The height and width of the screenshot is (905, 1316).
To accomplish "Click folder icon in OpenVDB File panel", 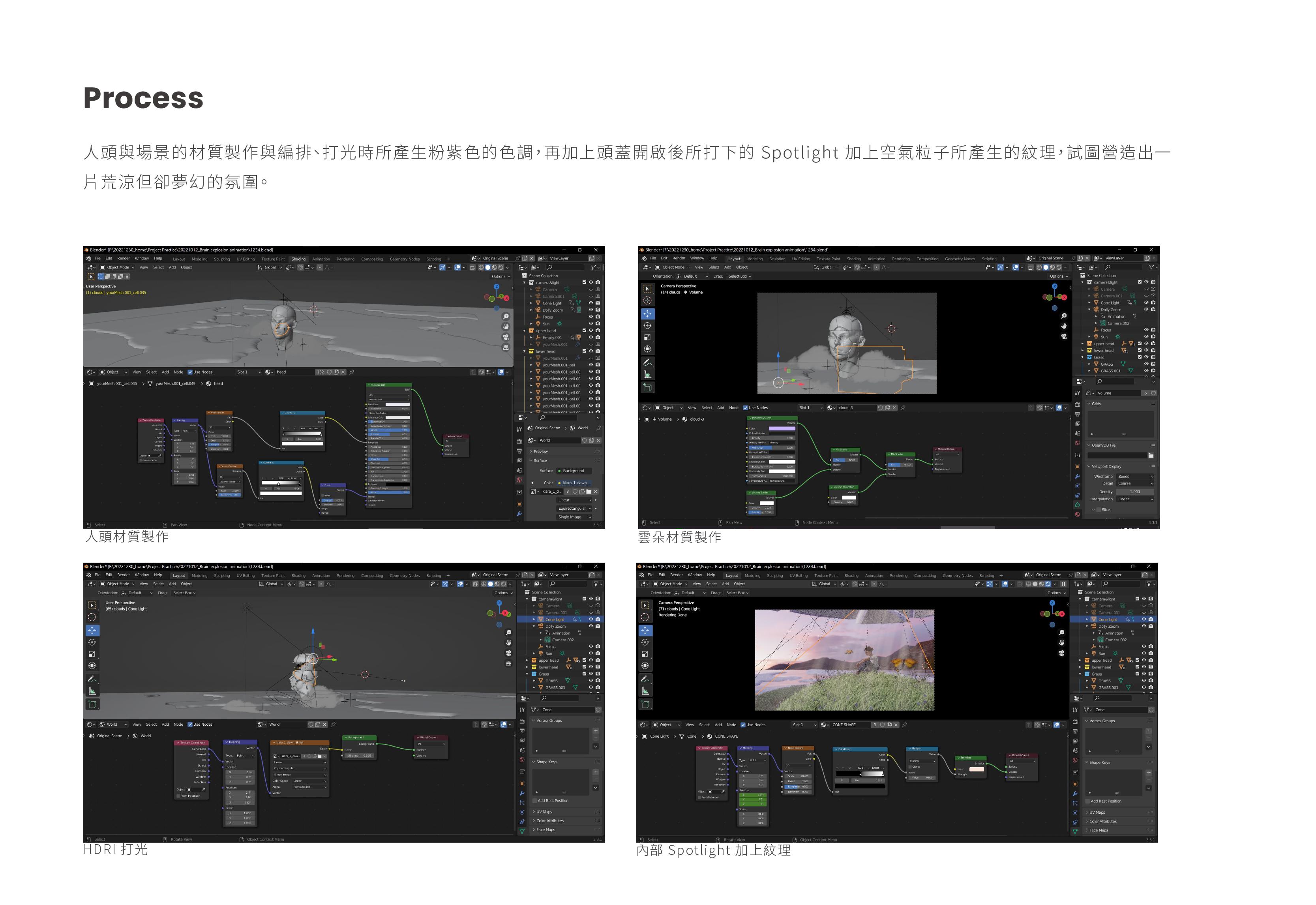I will (x=1151, y=455).
